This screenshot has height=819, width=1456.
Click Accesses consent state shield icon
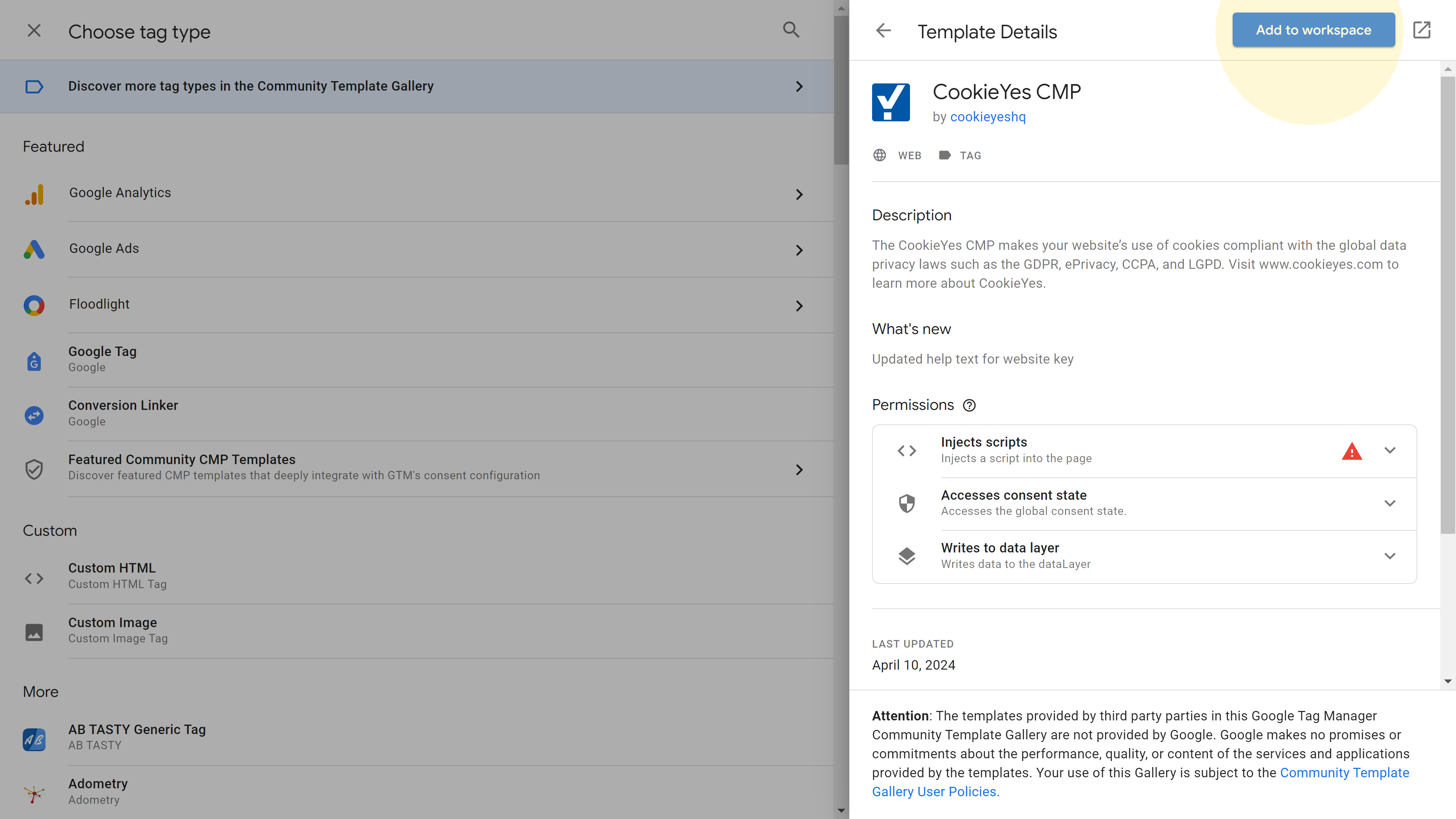pos(907,503)
